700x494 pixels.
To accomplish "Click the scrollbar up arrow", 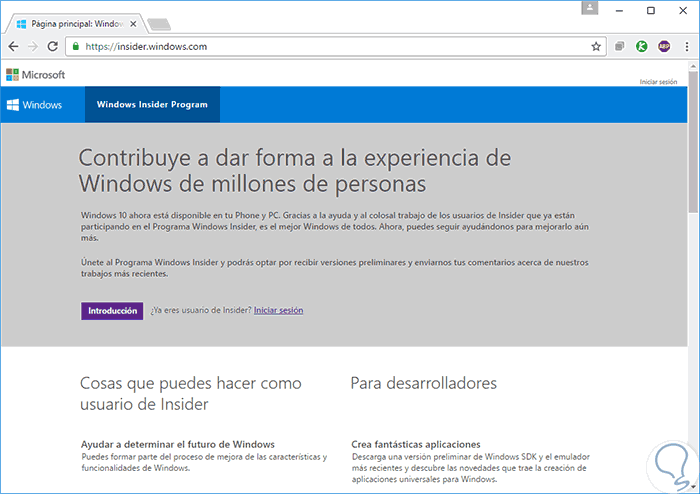I will click(x=693, y=66).
